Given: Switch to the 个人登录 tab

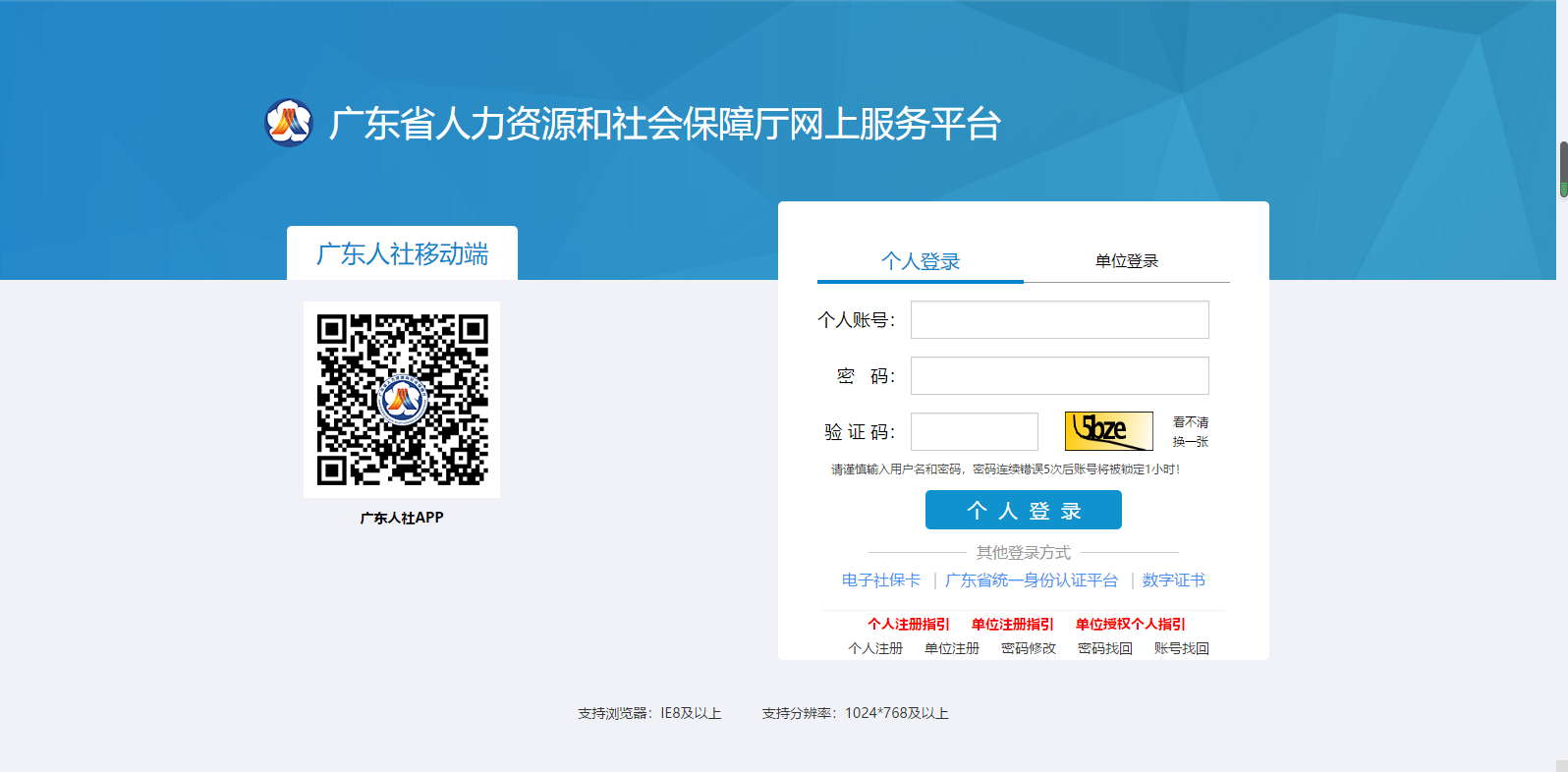Looking at the screenshot, I should (x=921, y=261).
